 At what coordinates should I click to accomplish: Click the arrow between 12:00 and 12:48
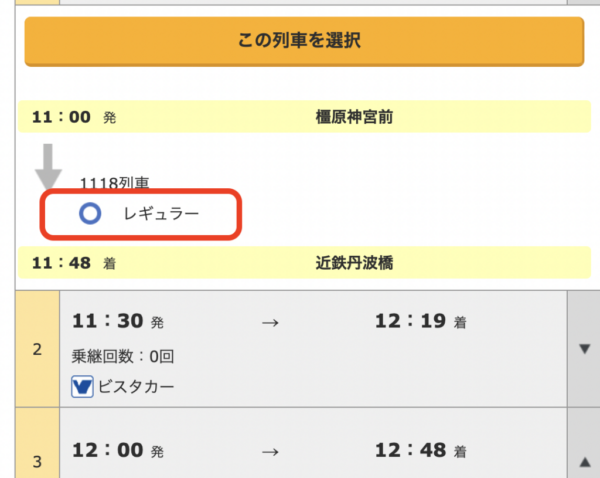270,451
